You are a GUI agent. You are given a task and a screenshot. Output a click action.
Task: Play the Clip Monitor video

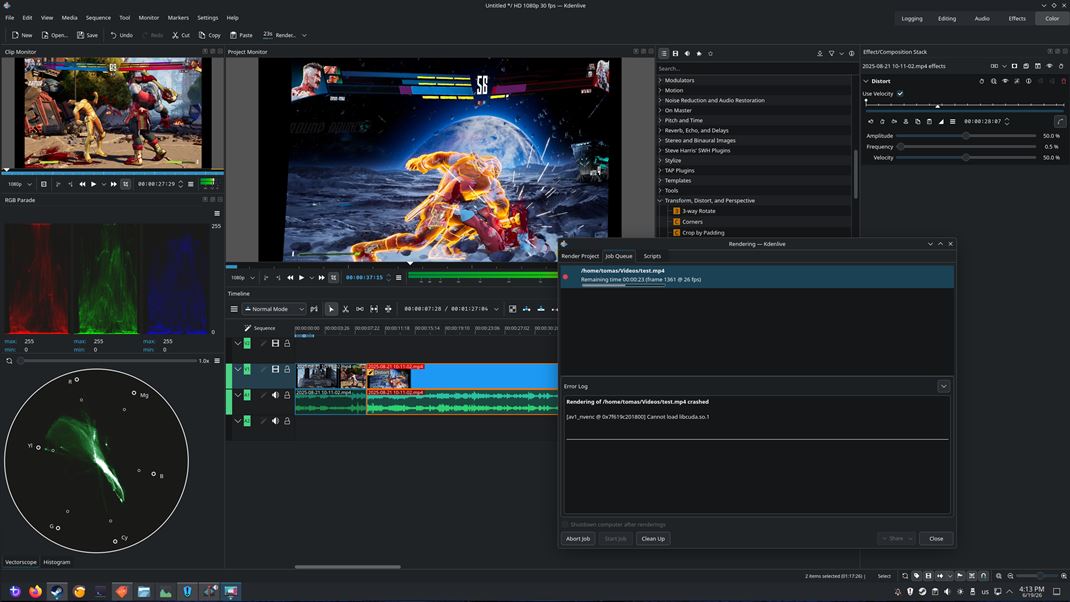[93, 184]
